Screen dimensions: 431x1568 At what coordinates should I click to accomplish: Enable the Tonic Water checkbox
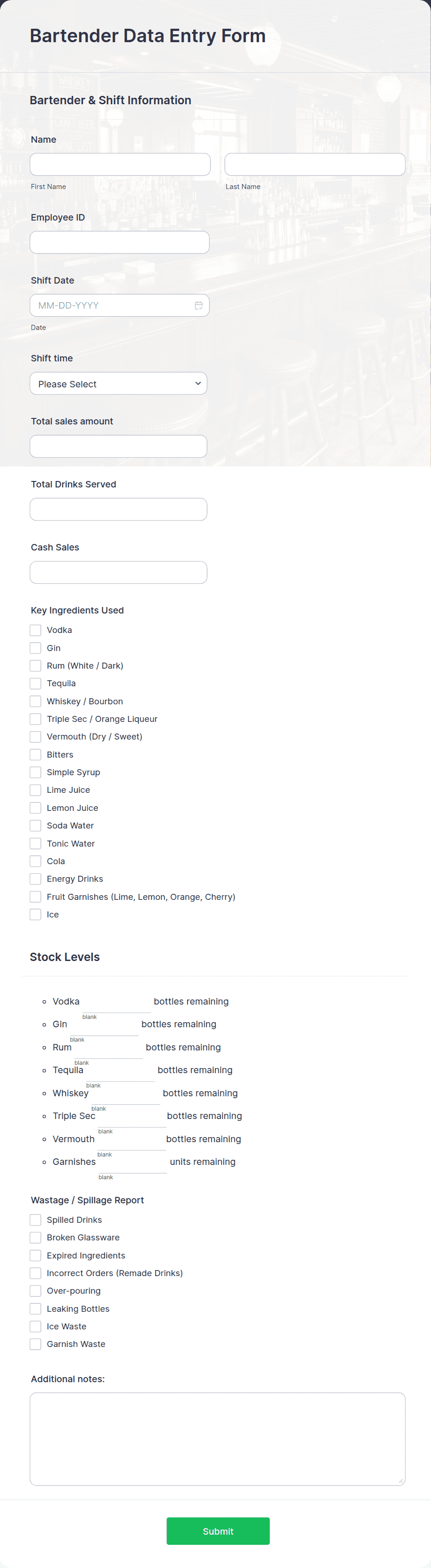tap(36, 844)
